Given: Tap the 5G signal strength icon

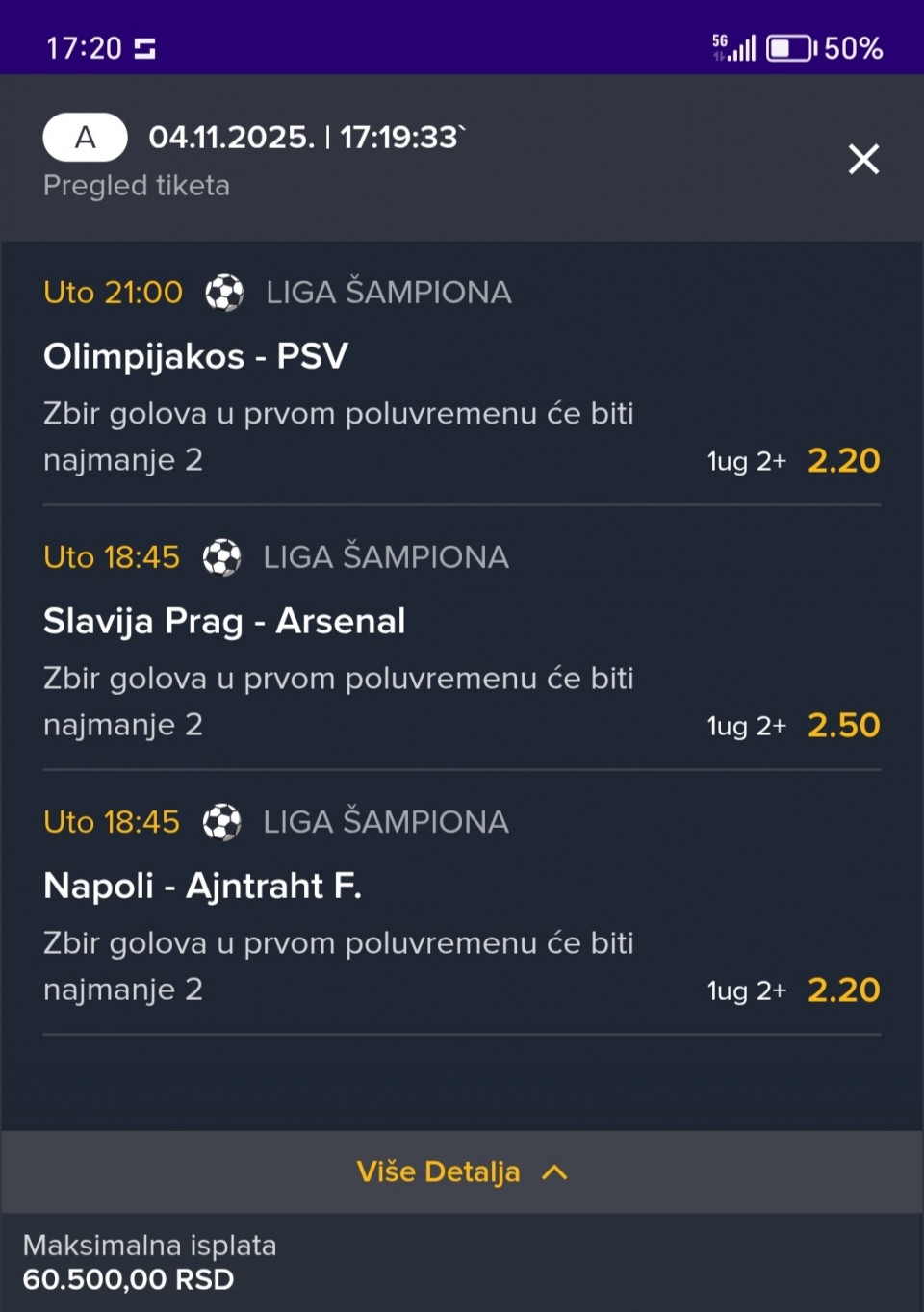Looking at the screenshot, I should pyautogui.click(x=733, y=47).
